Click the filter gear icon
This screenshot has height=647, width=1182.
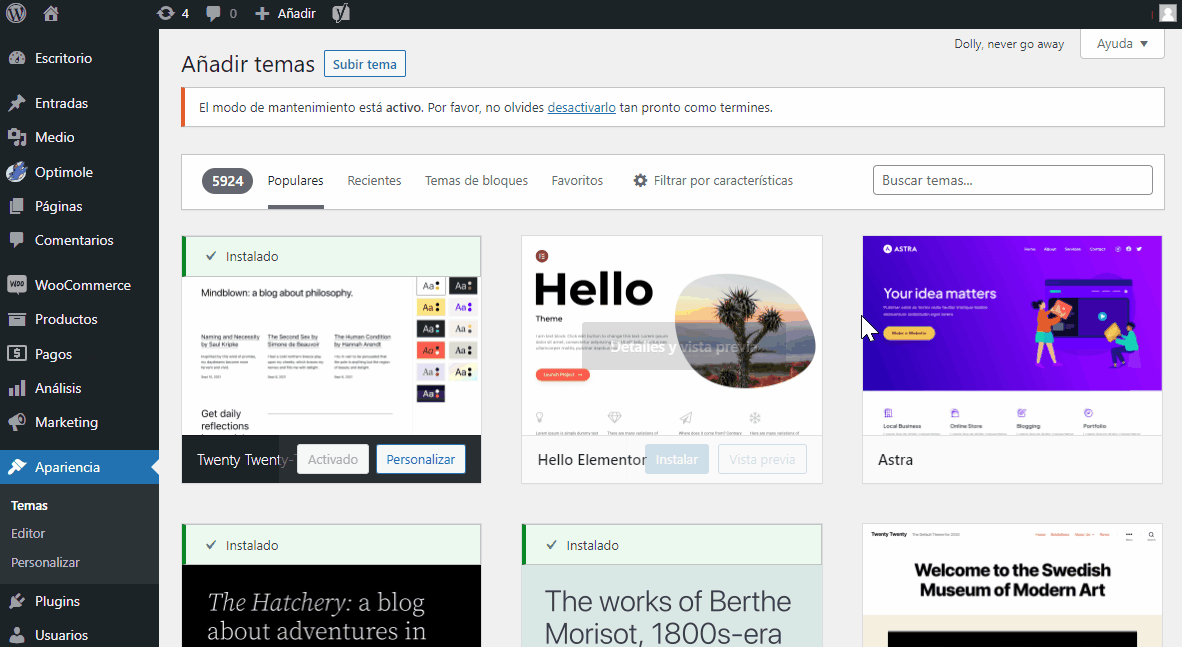point(640,180)
